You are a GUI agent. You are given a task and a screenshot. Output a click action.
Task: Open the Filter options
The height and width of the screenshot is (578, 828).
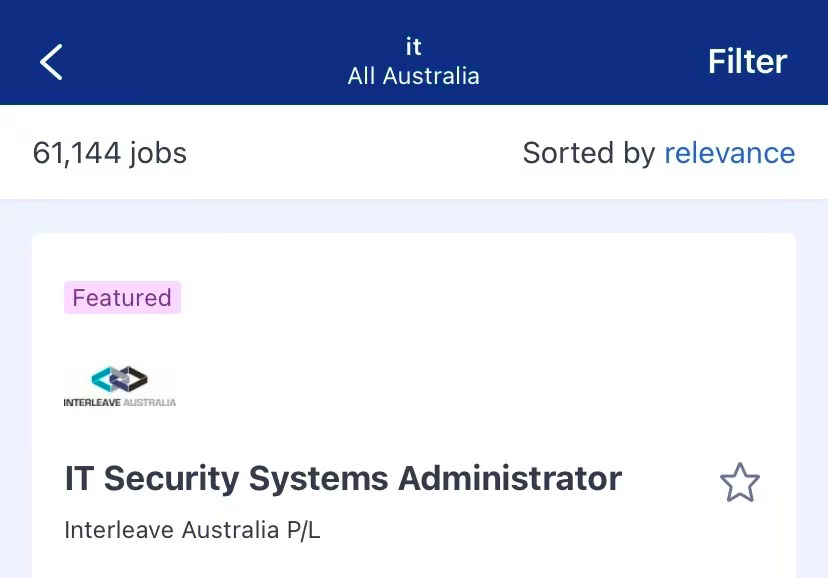(x=747, y=61)
